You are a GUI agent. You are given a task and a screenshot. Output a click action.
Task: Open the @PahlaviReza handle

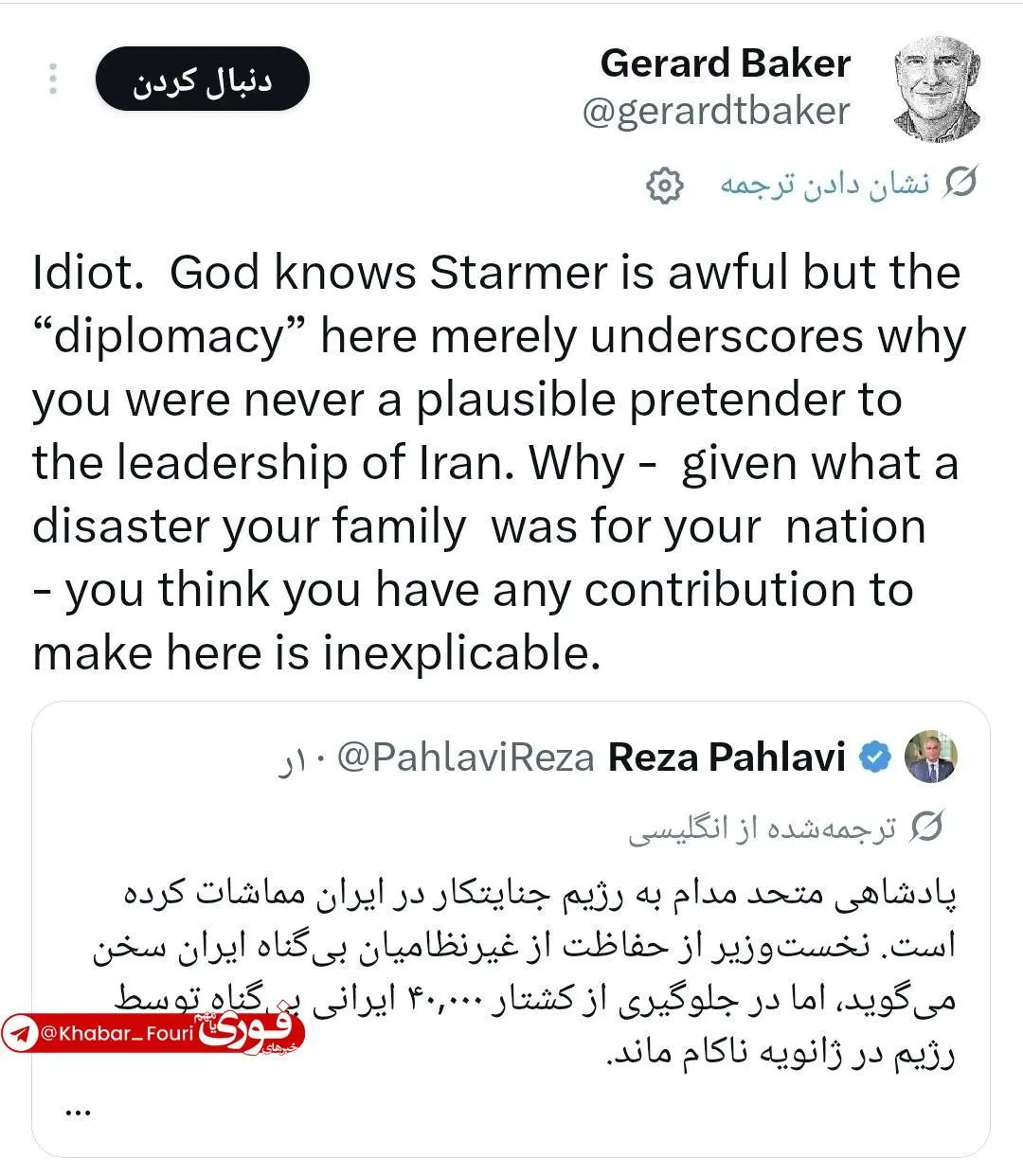[x=465, y=757]
